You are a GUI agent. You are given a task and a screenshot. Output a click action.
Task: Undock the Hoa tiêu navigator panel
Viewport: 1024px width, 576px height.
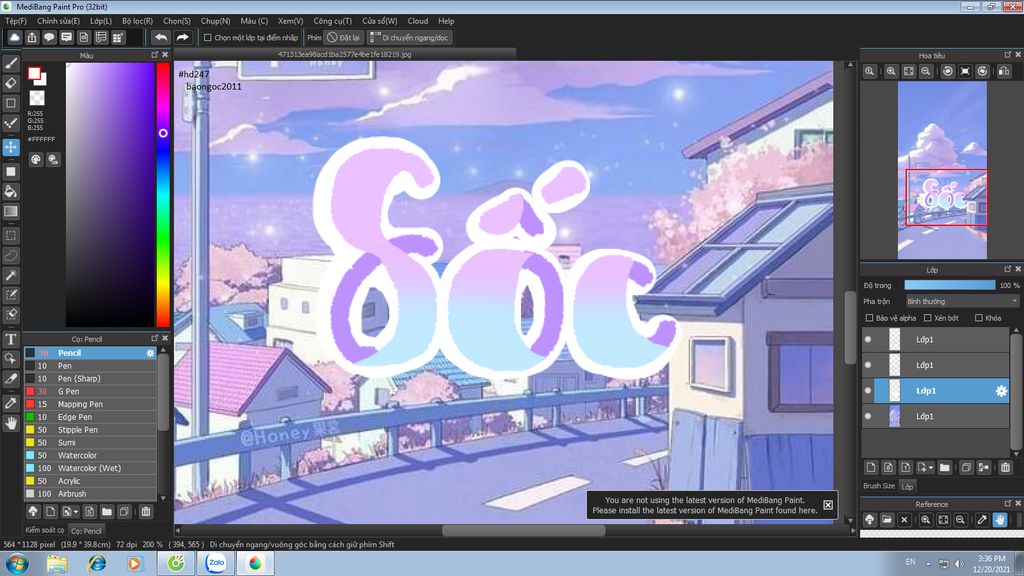[1008, 55]
